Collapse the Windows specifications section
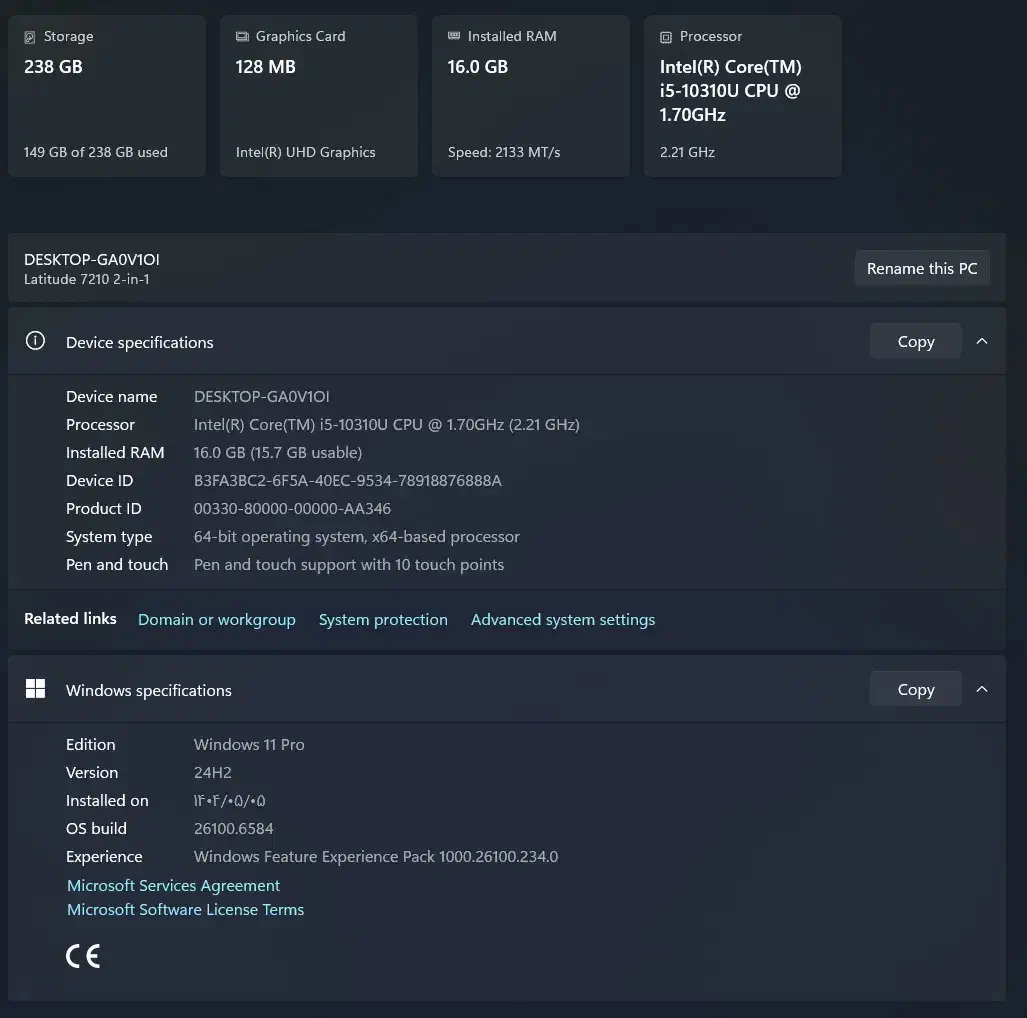This screenshot has width=1027, height=1018. pos(982,689)
